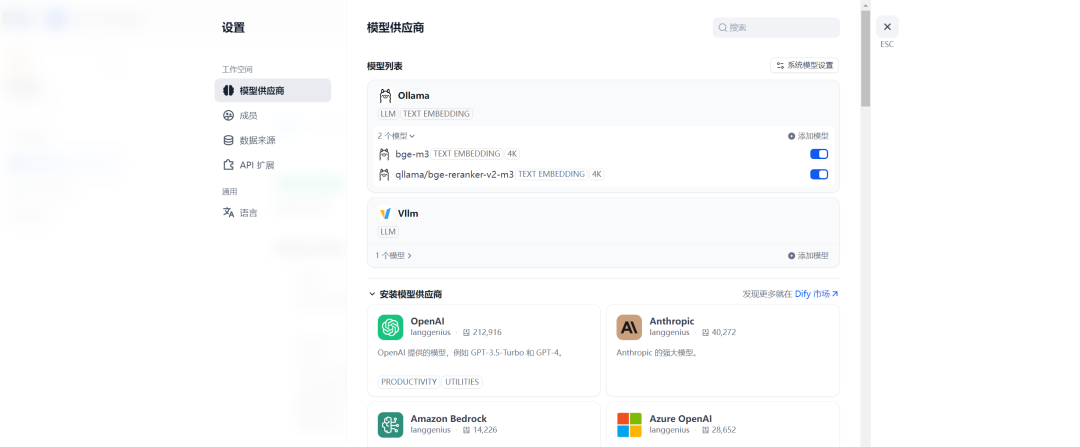Image resolution: width=1080 pixels, height=447 pixels.
Task: Open the Anthropic provider card
Action: (723, 351)
